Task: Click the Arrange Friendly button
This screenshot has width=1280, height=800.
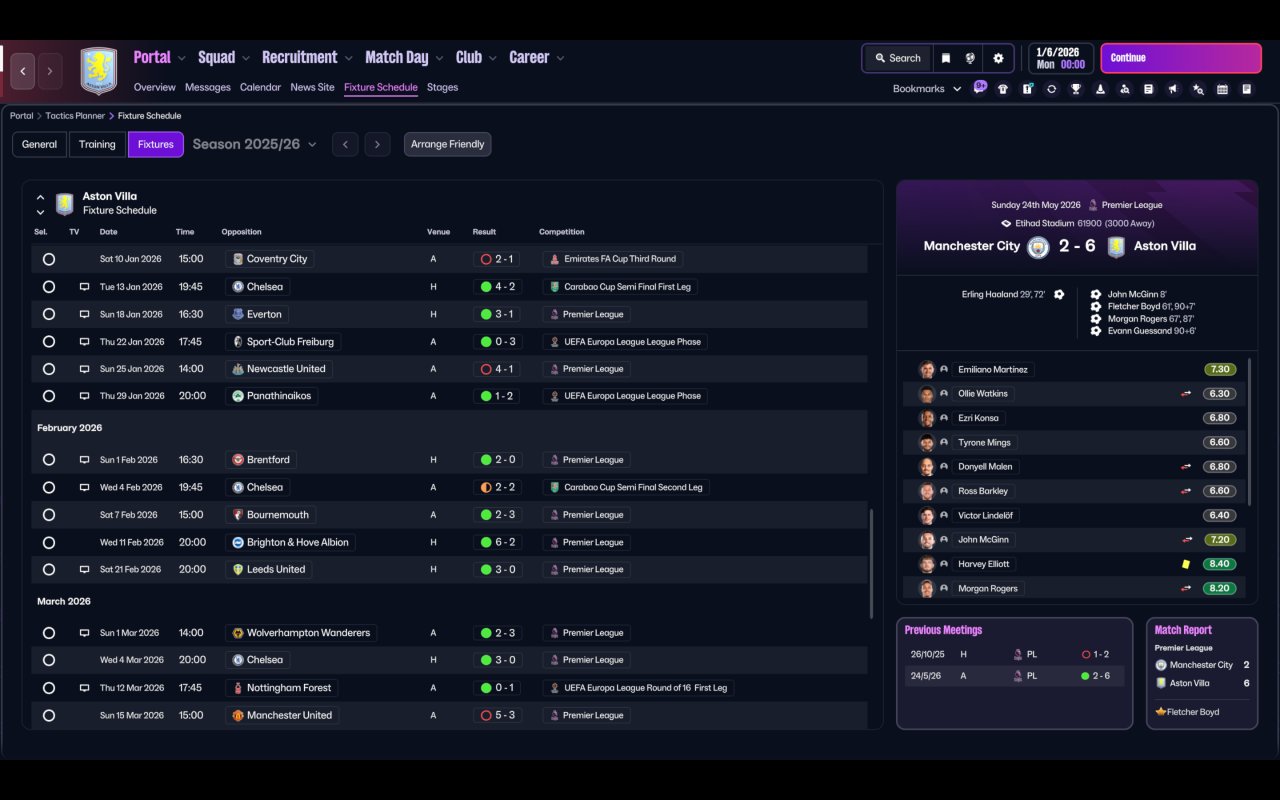Action: 447,144
